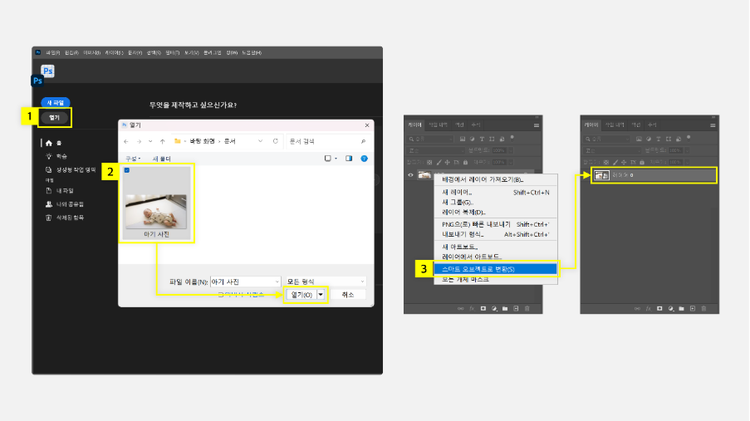Go forward in the Open dialog navigation
750x421 pixels.
139,142
